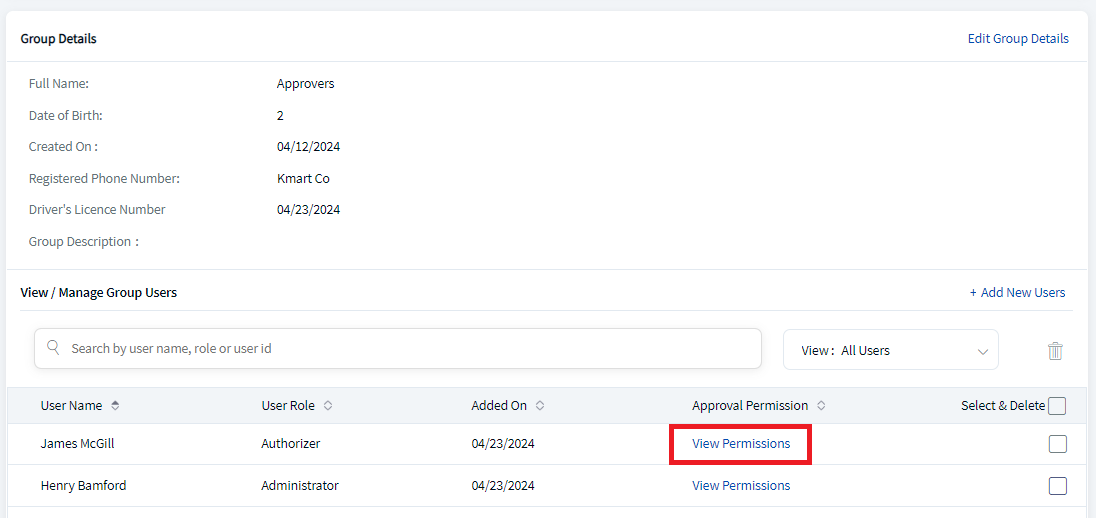This screenshot has height=518, width=1096.
Task: Click the User Name column header
Action: click(x=71, y=405)
